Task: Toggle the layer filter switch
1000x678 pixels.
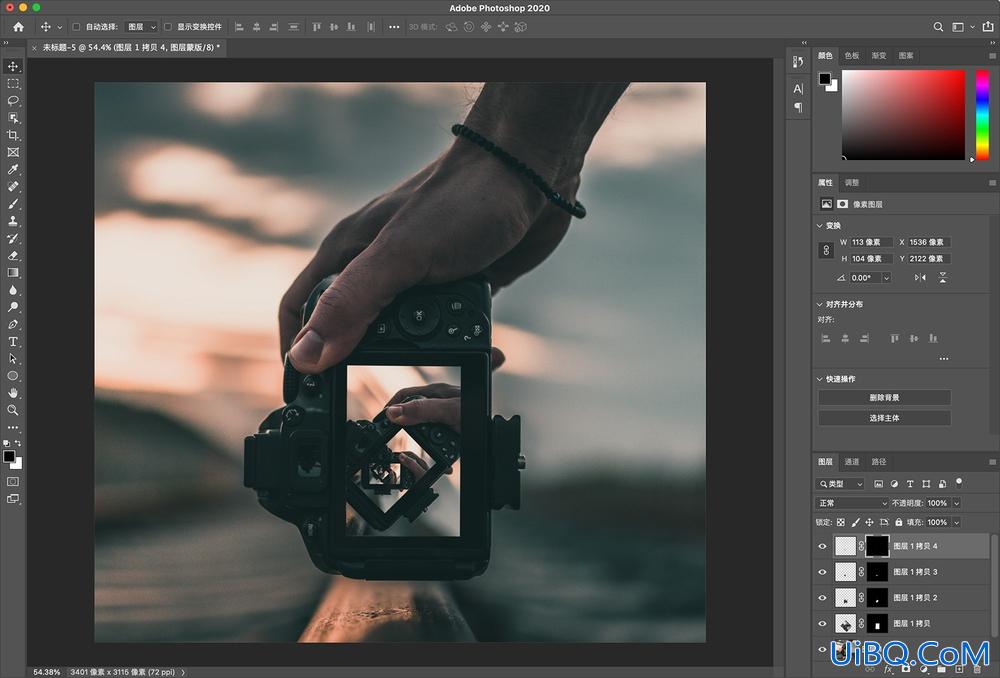Action: 959,483
